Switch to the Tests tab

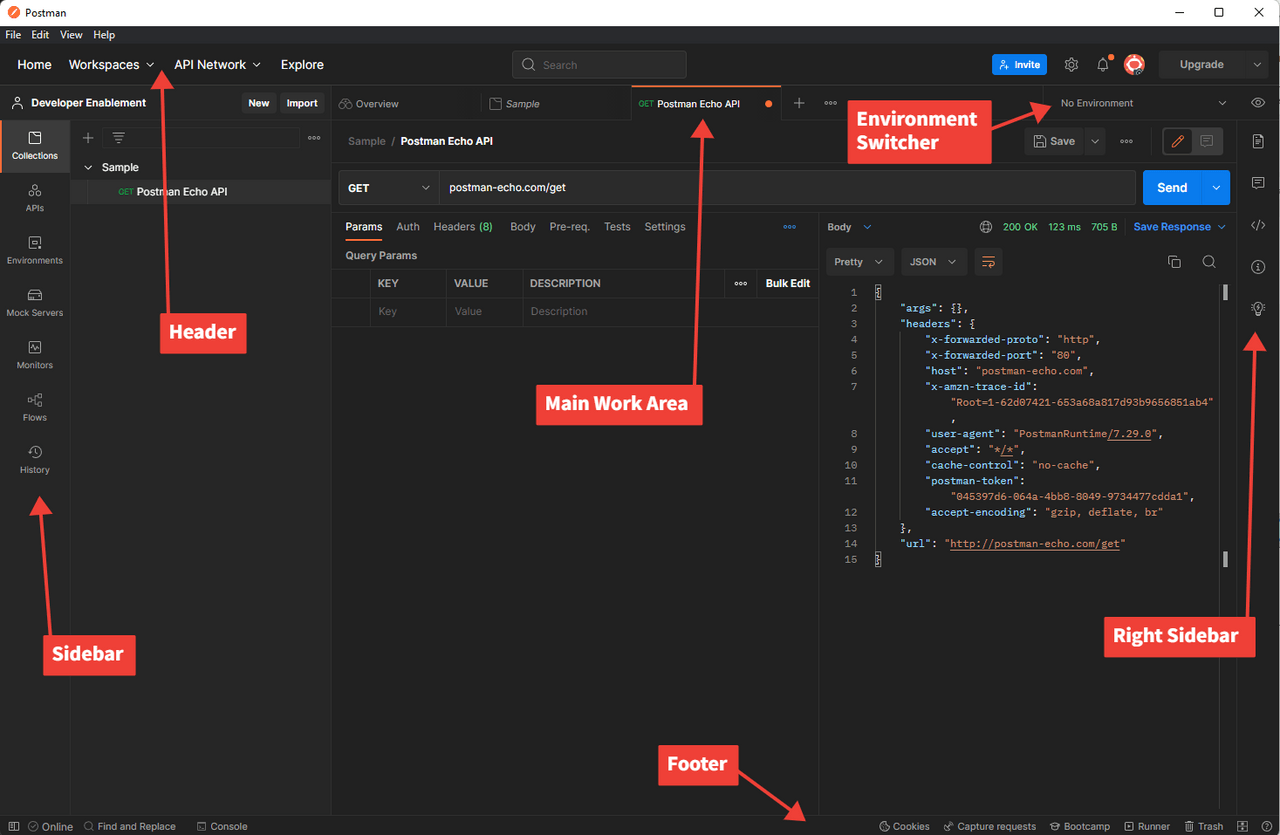coord(617,227)
